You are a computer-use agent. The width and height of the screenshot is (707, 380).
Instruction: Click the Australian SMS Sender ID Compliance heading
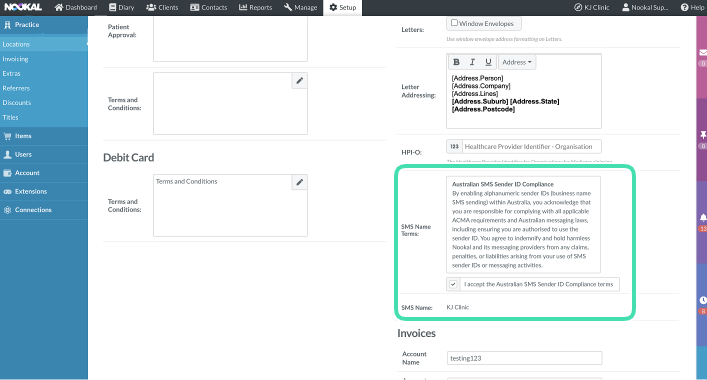point(503,184)
